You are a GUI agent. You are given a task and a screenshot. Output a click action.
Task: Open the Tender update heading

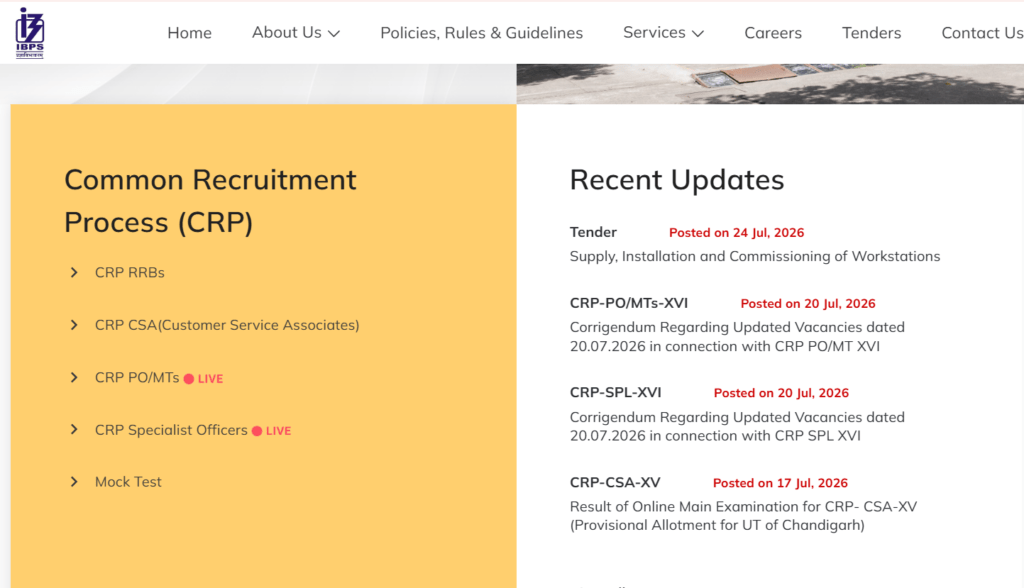pos(593,232)
